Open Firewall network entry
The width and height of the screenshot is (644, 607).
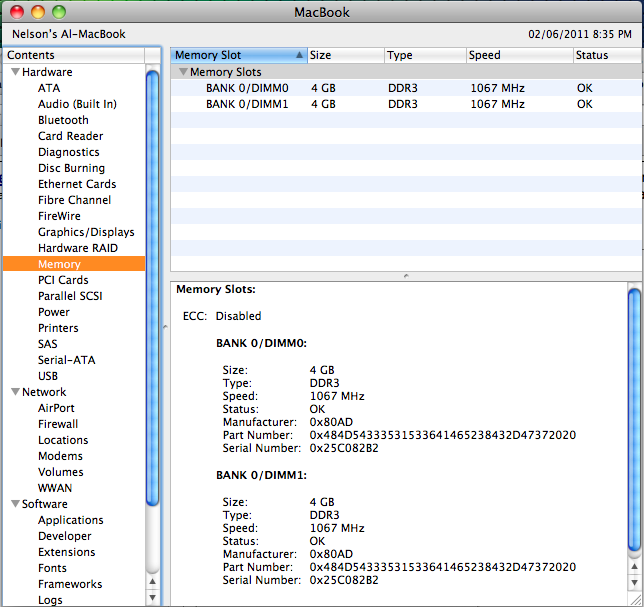[x=58, y=424]
